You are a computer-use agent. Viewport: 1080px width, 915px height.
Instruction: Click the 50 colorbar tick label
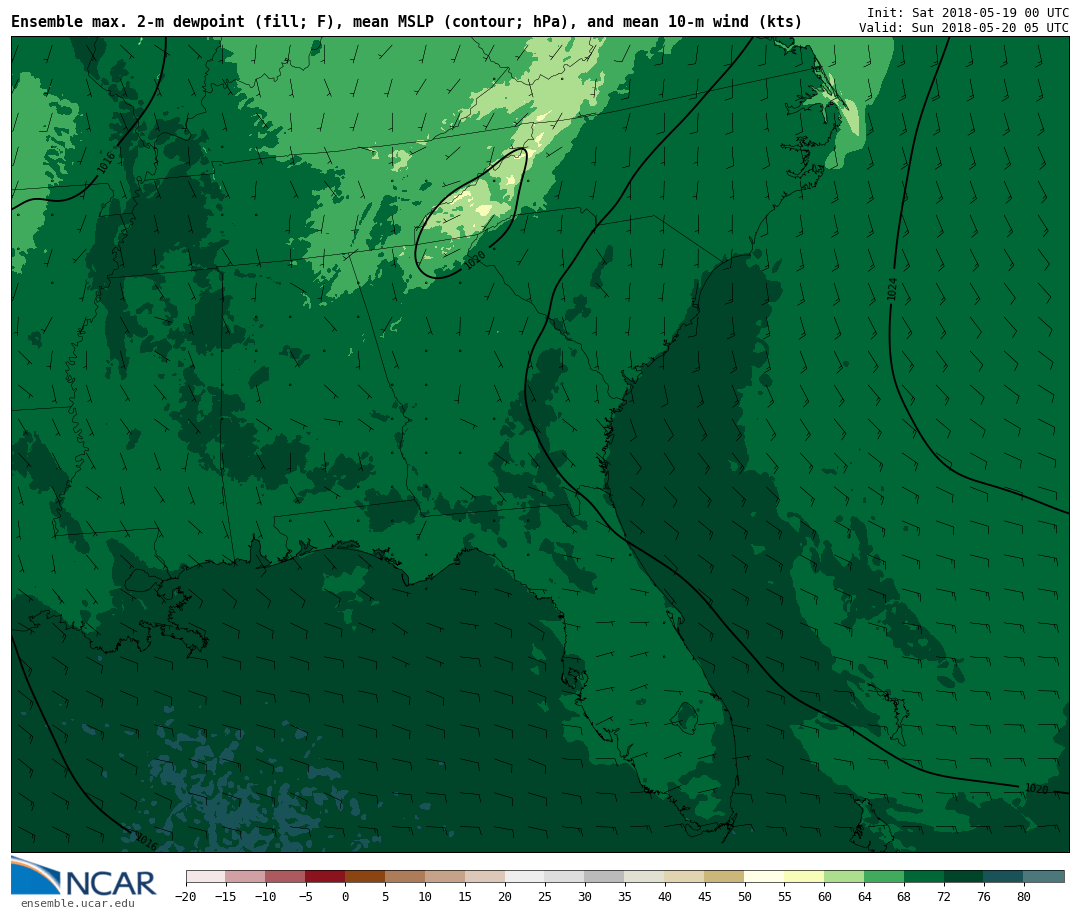click(745, 896)
